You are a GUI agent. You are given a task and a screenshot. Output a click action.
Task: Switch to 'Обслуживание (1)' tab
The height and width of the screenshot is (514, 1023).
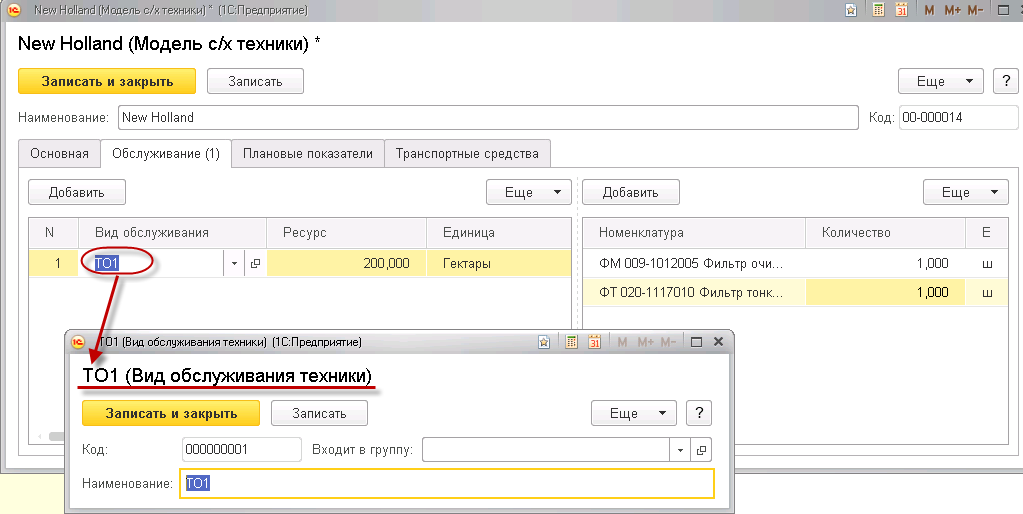coord(166,154)
